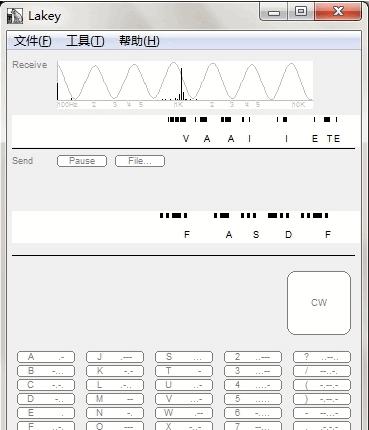Image resolution: width=369 pixels, height=430 pixels.
Task: Send letter W Morse key
Action: click(184, 413)
